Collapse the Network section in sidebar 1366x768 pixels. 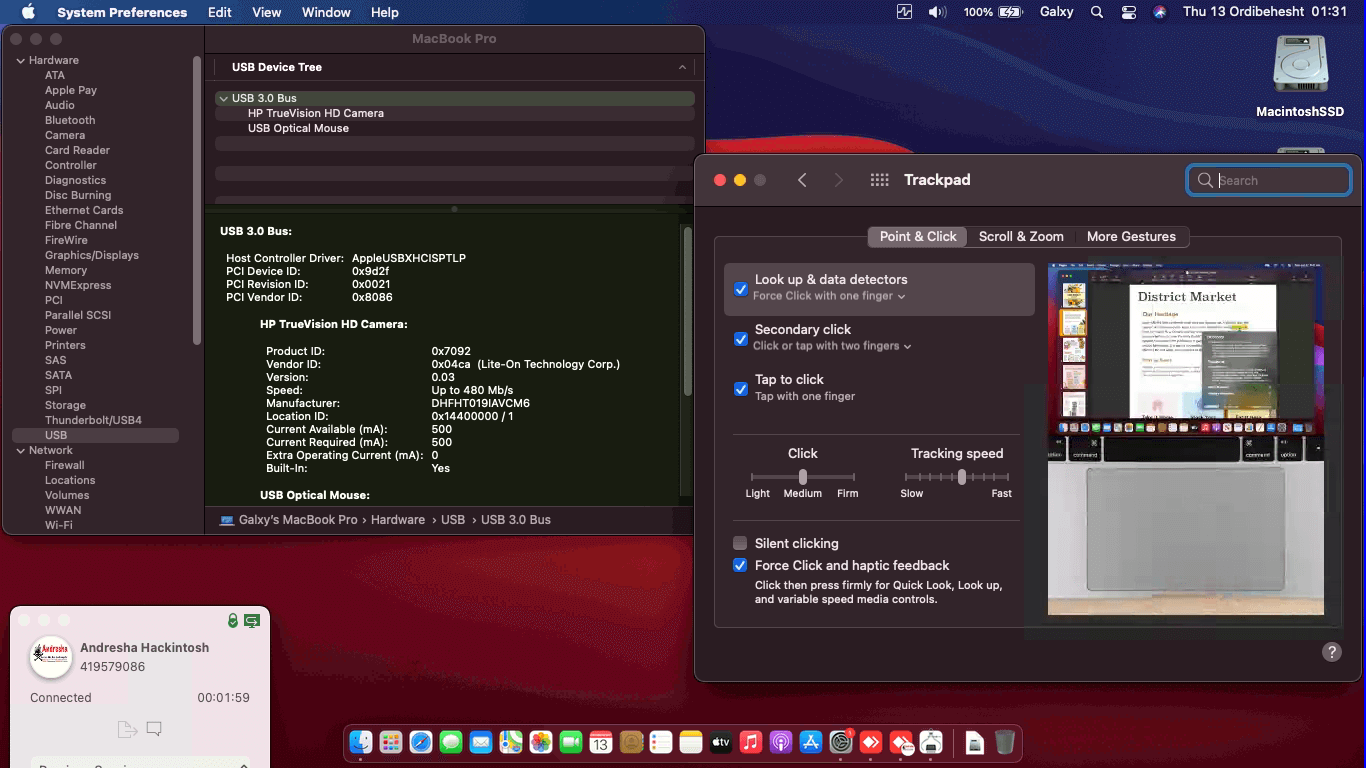(x=20, y=450)
